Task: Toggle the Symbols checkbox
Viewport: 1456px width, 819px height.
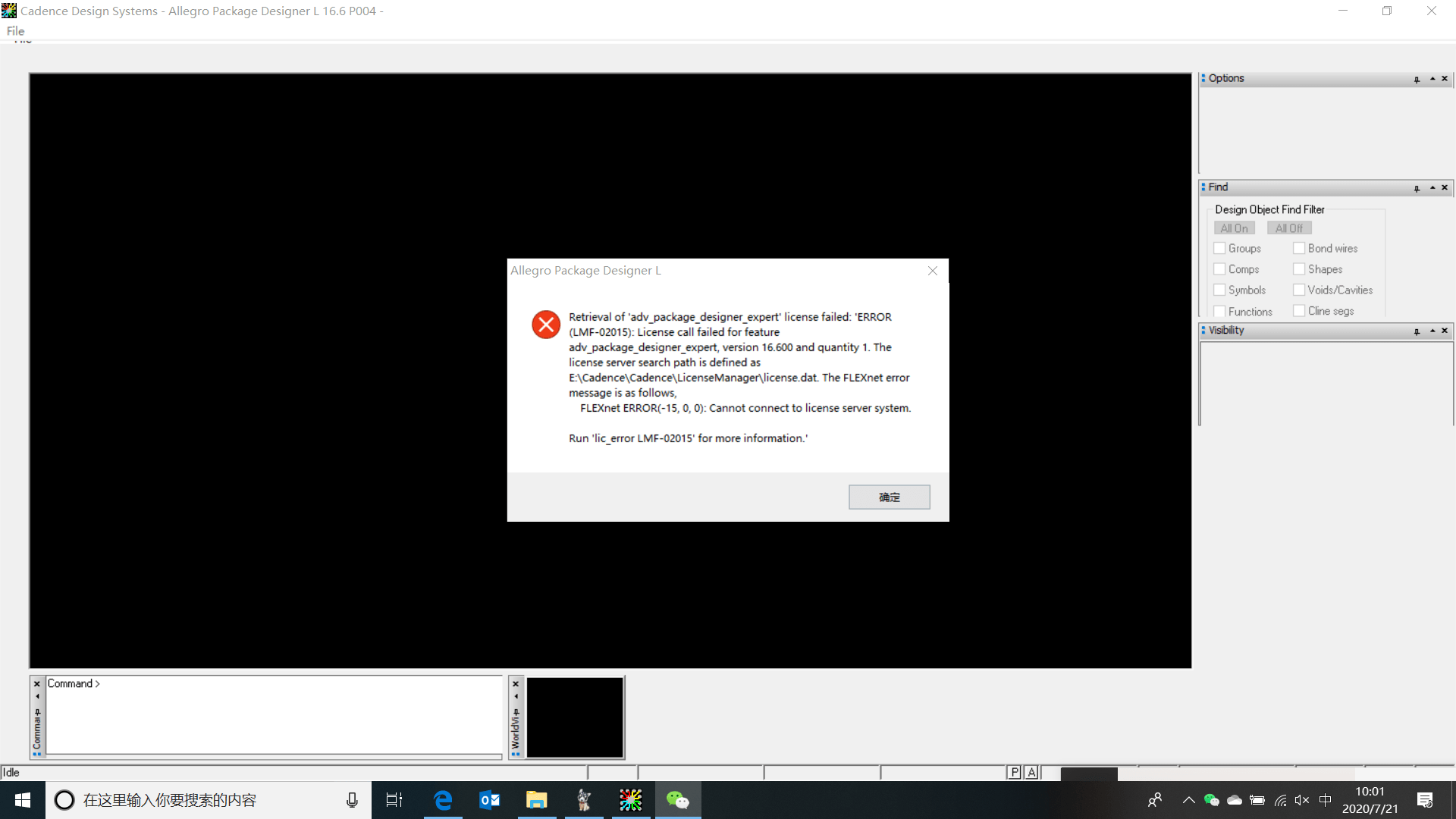Action: click(x=1219, y=290)
